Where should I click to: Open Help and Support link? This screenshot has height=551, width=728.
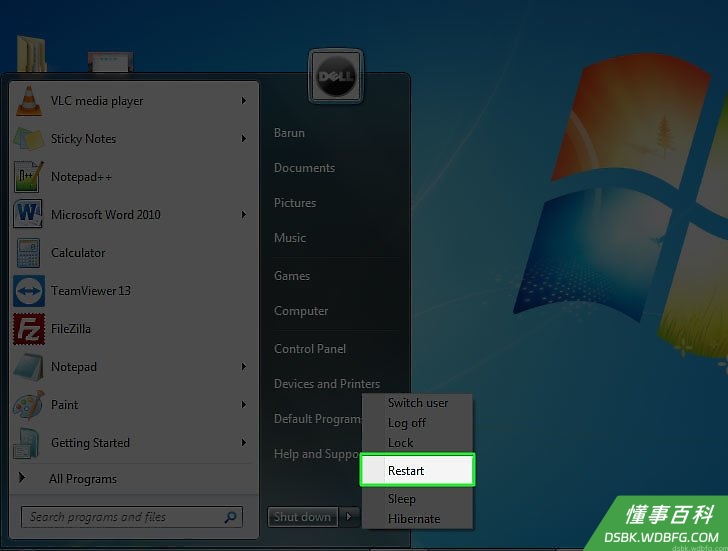[x=317, y=454]
